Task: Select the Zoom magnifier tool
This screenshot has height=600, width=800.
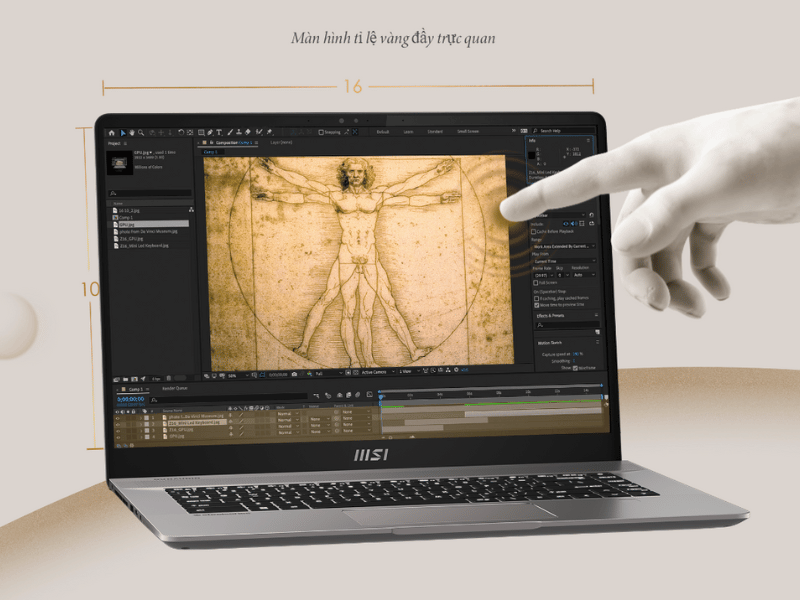Action: [141, 133]
